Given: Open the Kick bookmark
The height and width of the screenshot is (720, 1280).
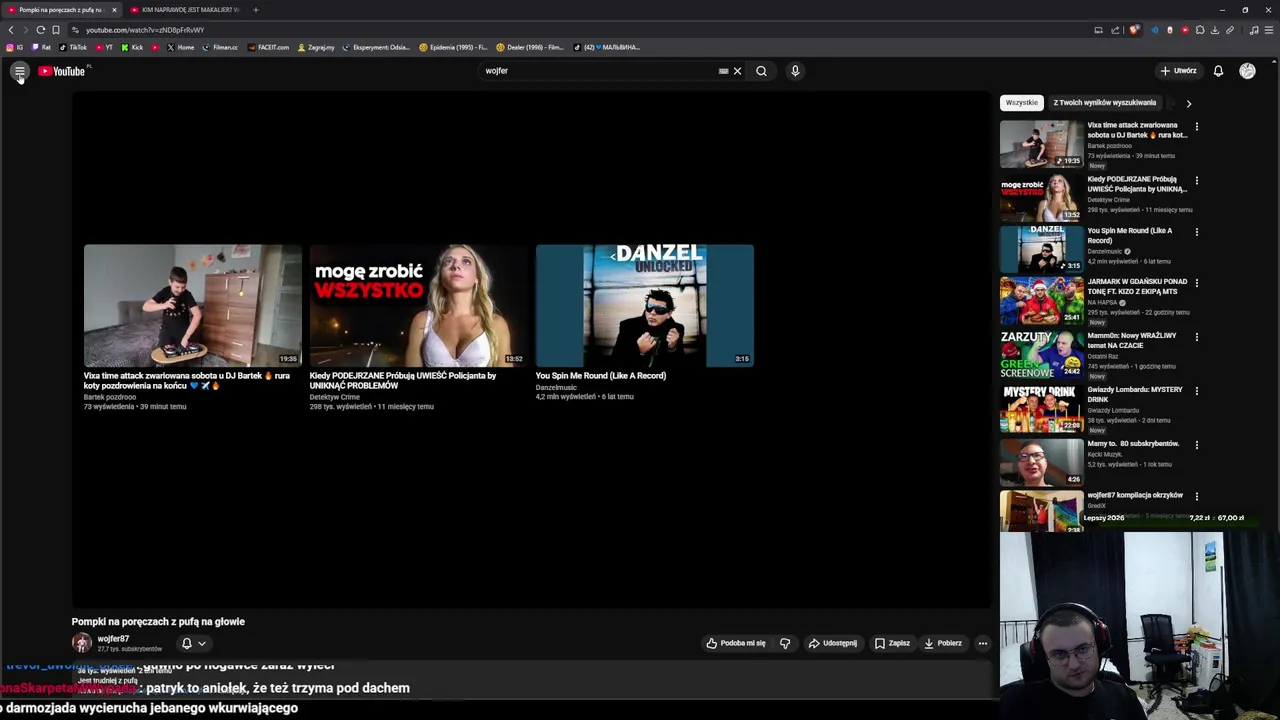Looking at the screenshot, I should [x=133, y=47].
